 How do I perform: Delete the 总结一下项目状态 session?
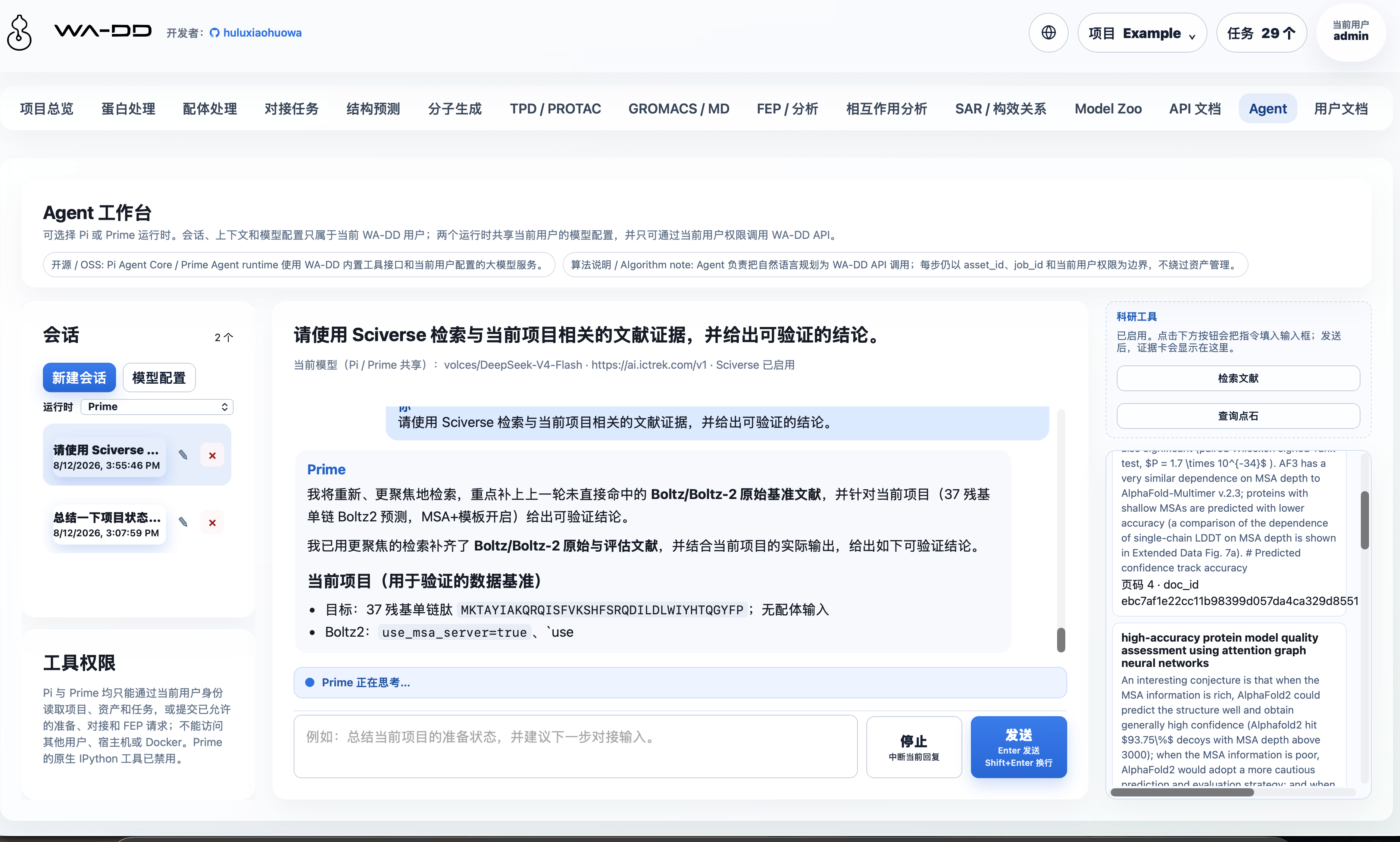tap(212, 522)
